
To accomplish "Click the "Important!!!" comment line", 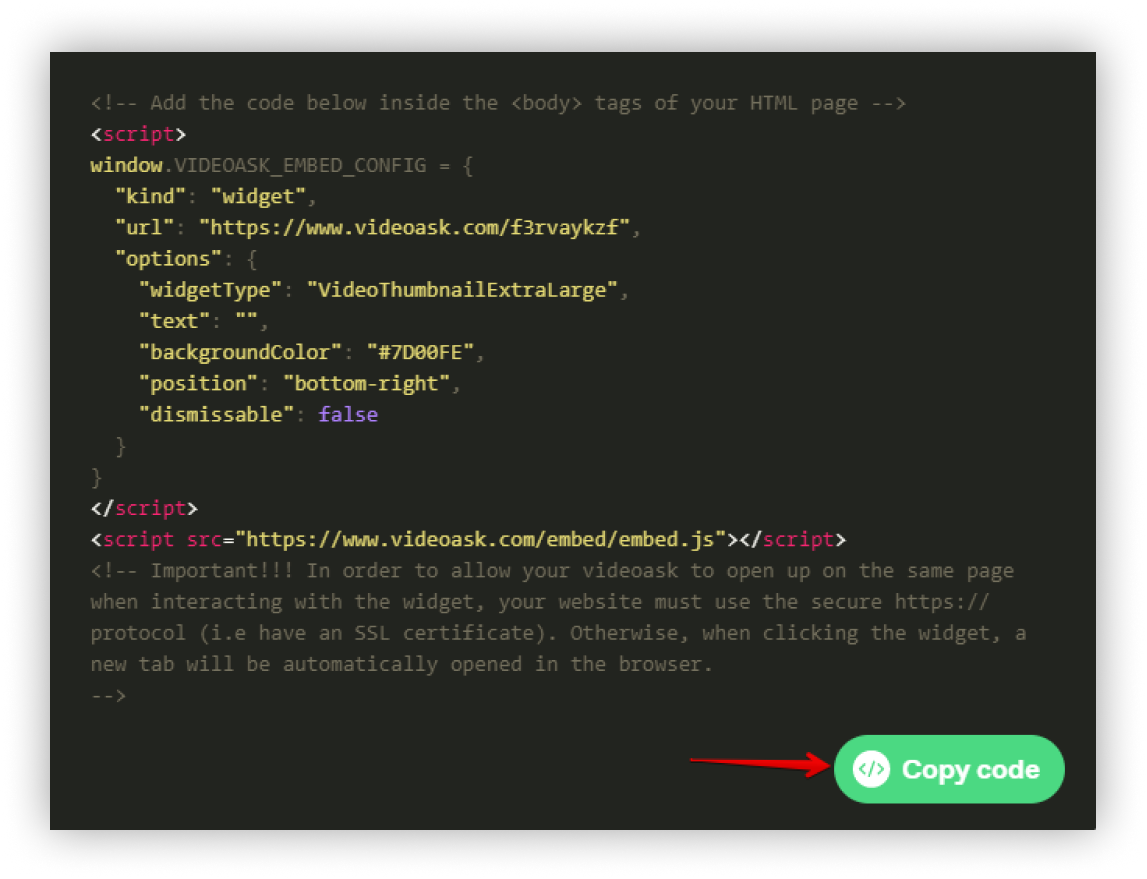I will click(552, 570).
